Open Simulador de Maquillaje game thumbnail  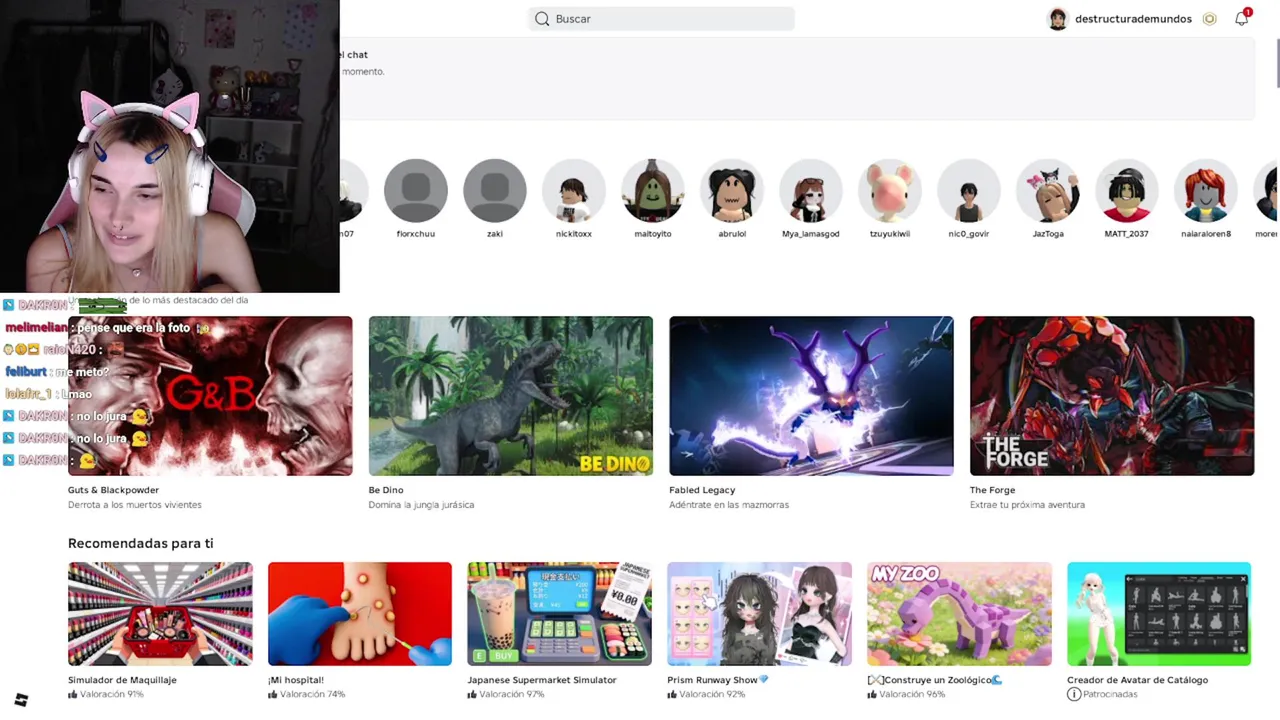pos(160,614)
